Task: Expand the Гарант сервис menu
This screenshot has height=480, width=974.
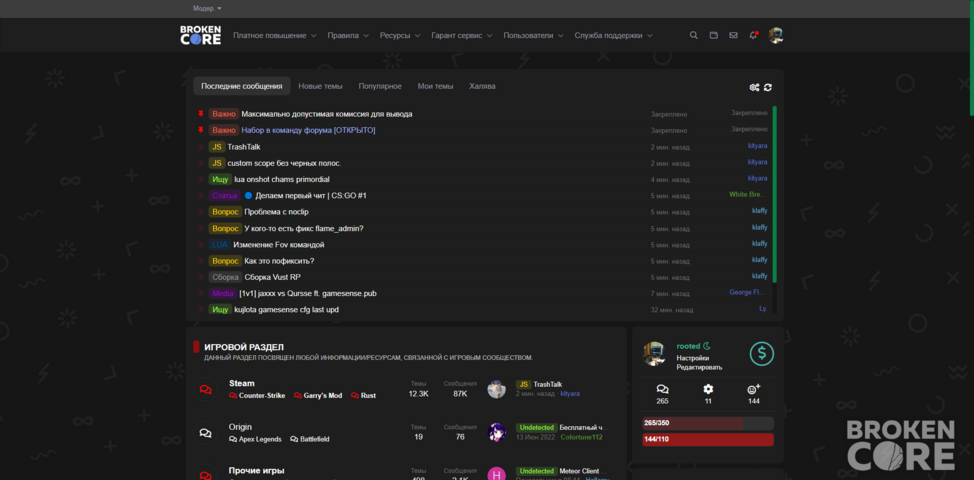Action: click(462, 36)
